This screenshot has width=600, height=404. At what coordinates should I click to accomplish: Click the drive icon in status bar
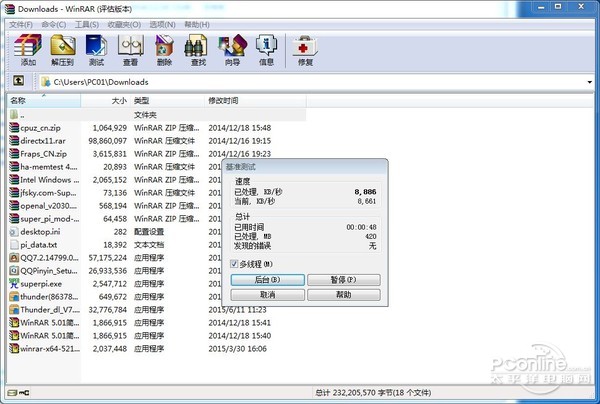(12, 393)
